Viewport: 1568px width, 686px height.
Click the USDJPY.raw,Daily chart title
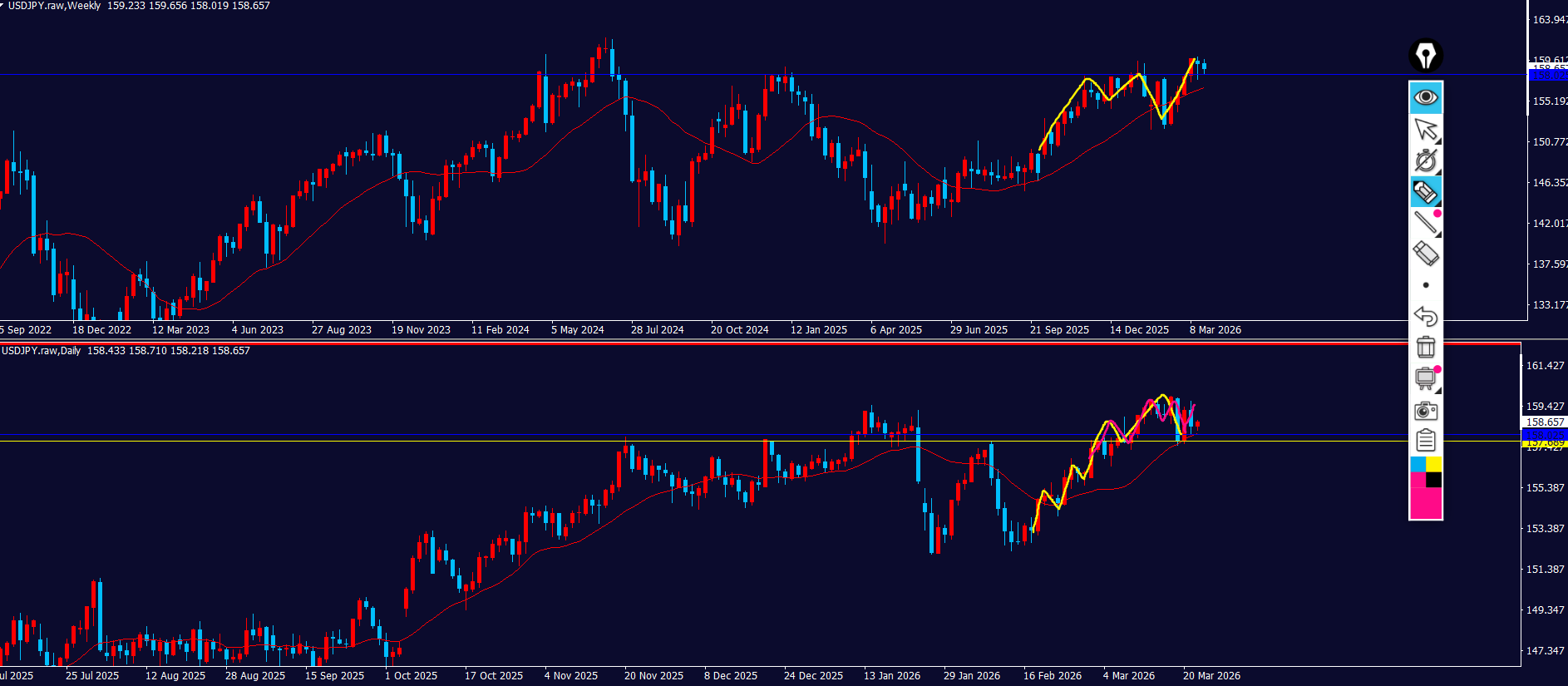42,351
